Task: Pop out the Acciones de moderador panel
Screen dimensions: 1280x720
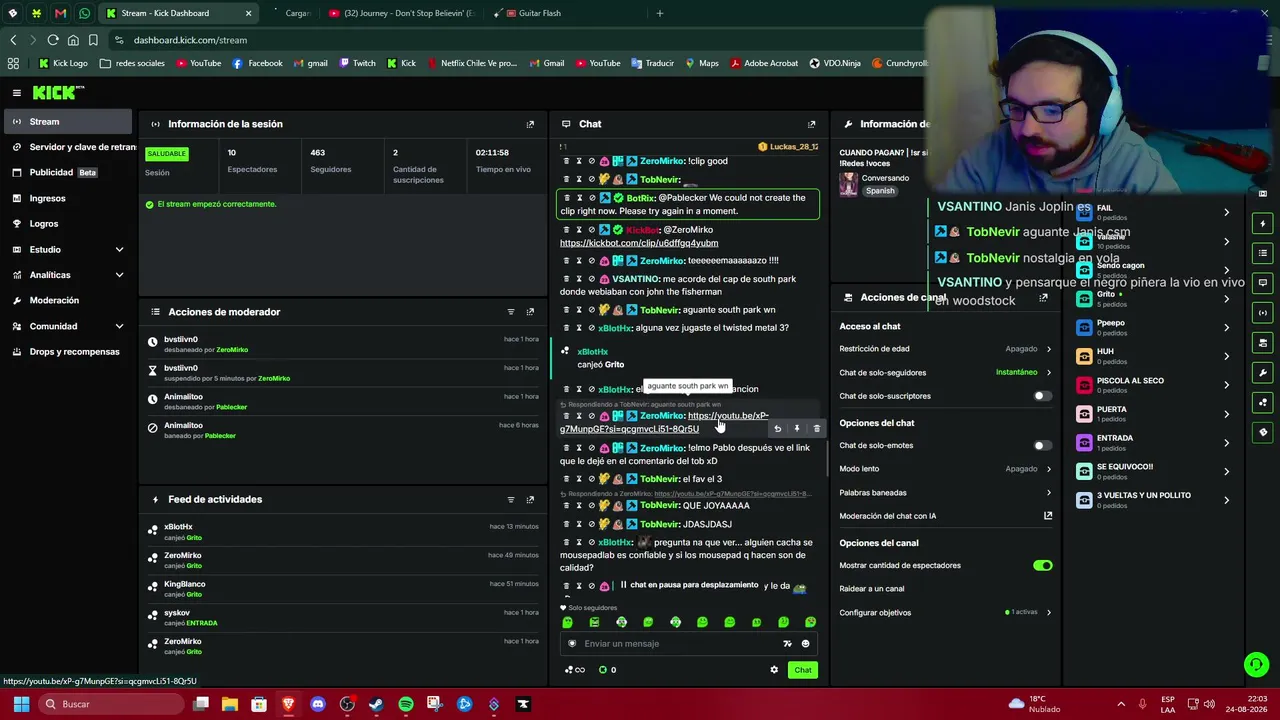Action: [530, 312]
